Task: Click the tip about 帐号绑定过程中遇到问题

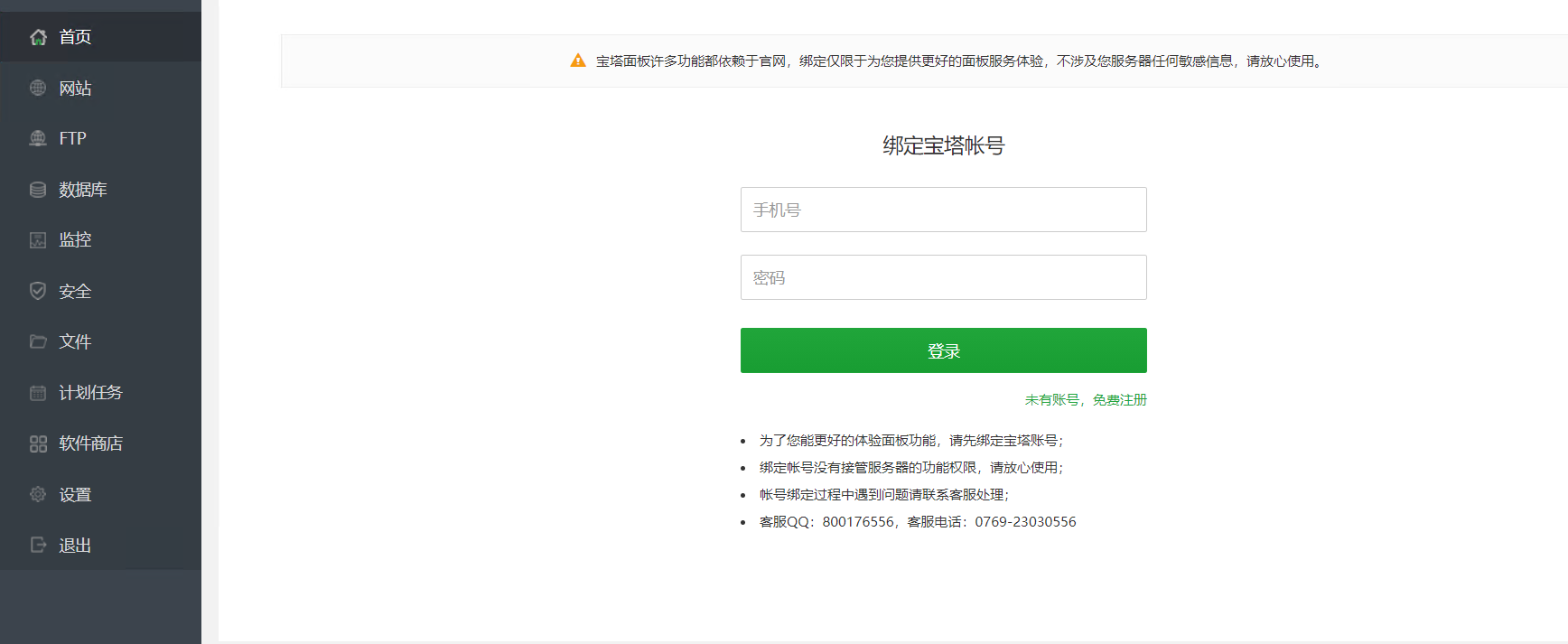Action: 883,495
